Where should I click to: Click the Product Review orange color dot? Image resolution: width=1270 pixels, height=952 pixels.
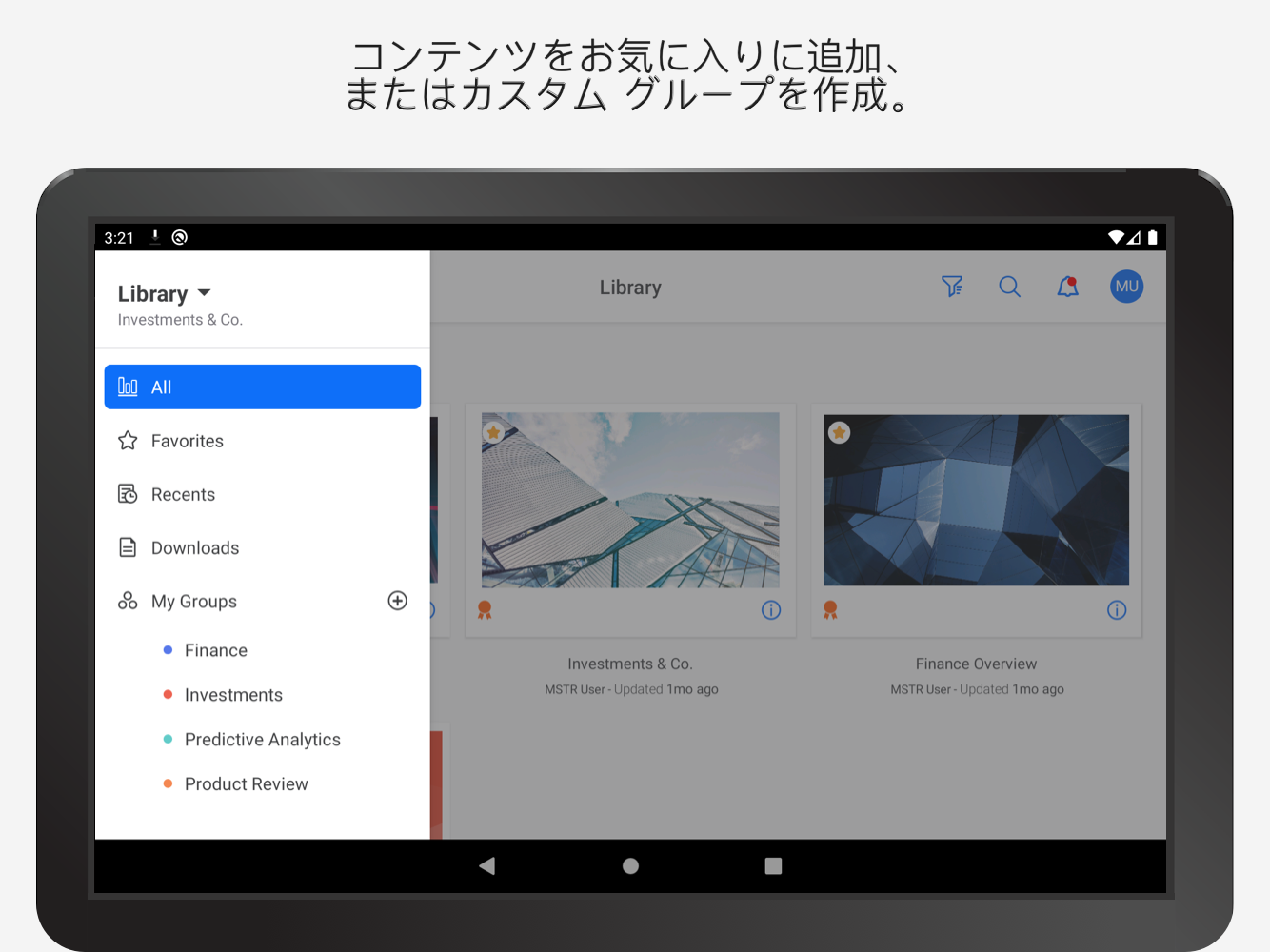click(x=168, y=784)
